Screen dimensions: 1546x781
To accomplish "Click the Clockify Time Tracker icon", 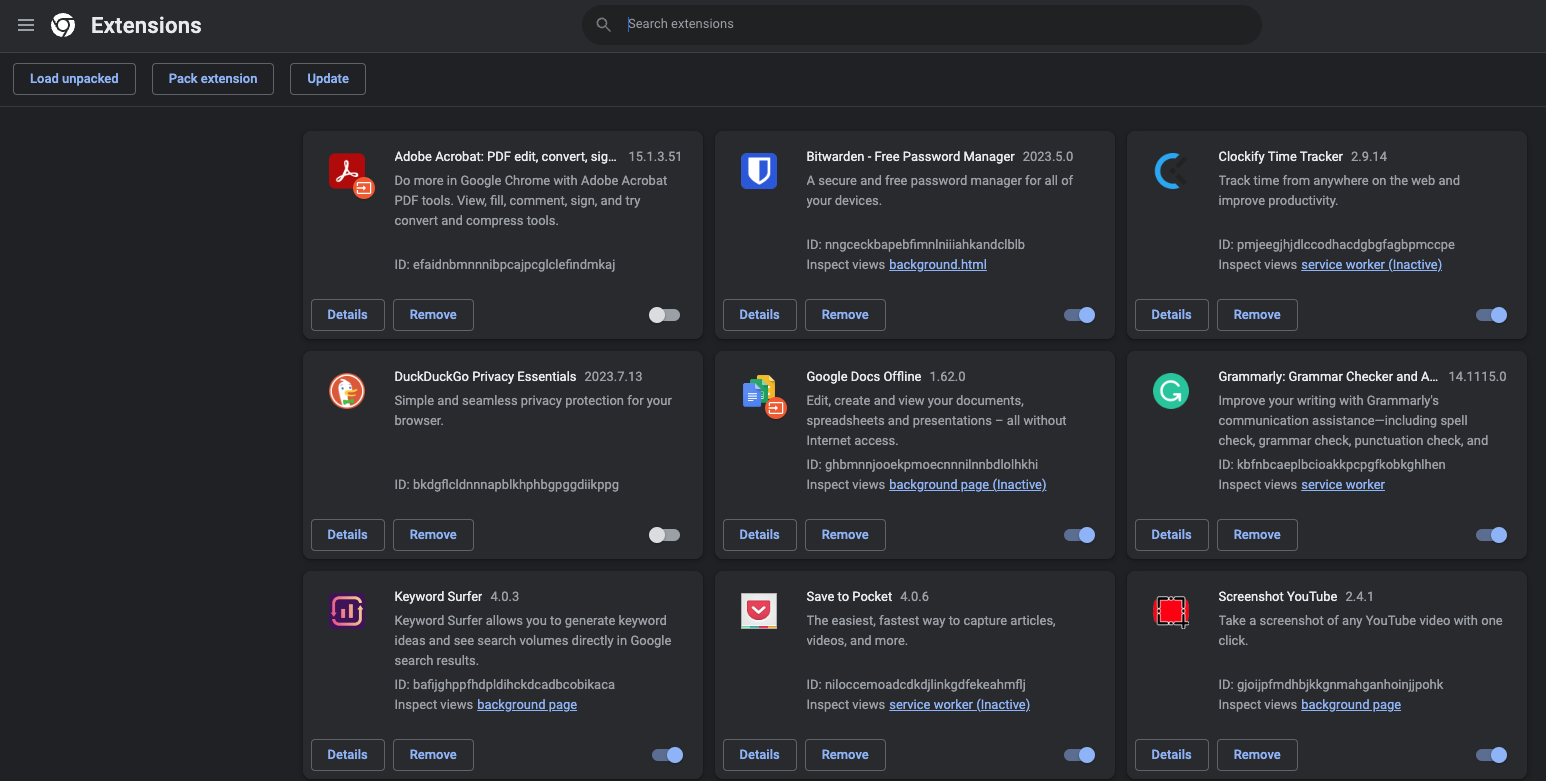I will pyautogui.click(x=1171, y=171).
